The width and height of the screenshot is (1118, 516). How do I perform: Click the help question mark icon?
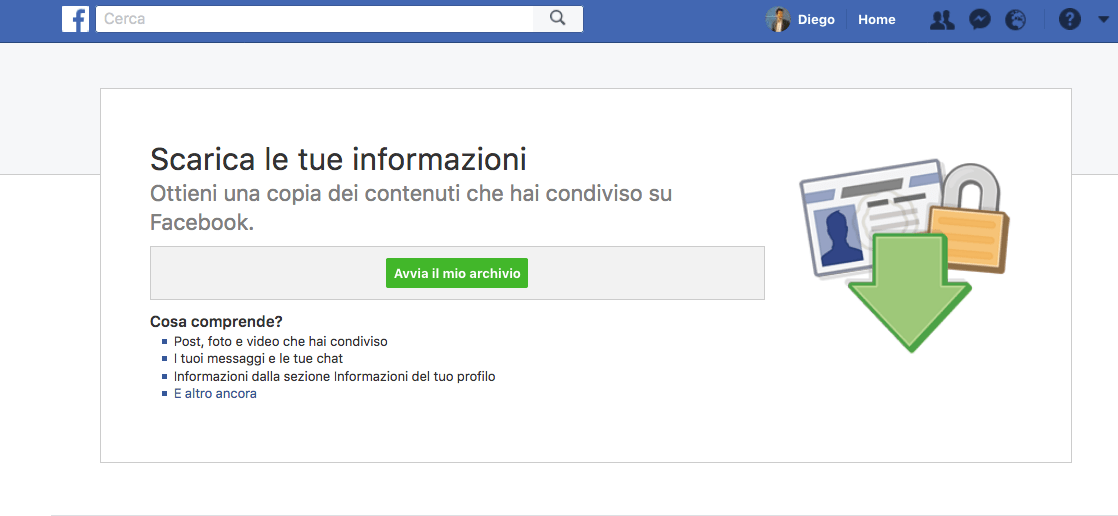click(1070, 20)
